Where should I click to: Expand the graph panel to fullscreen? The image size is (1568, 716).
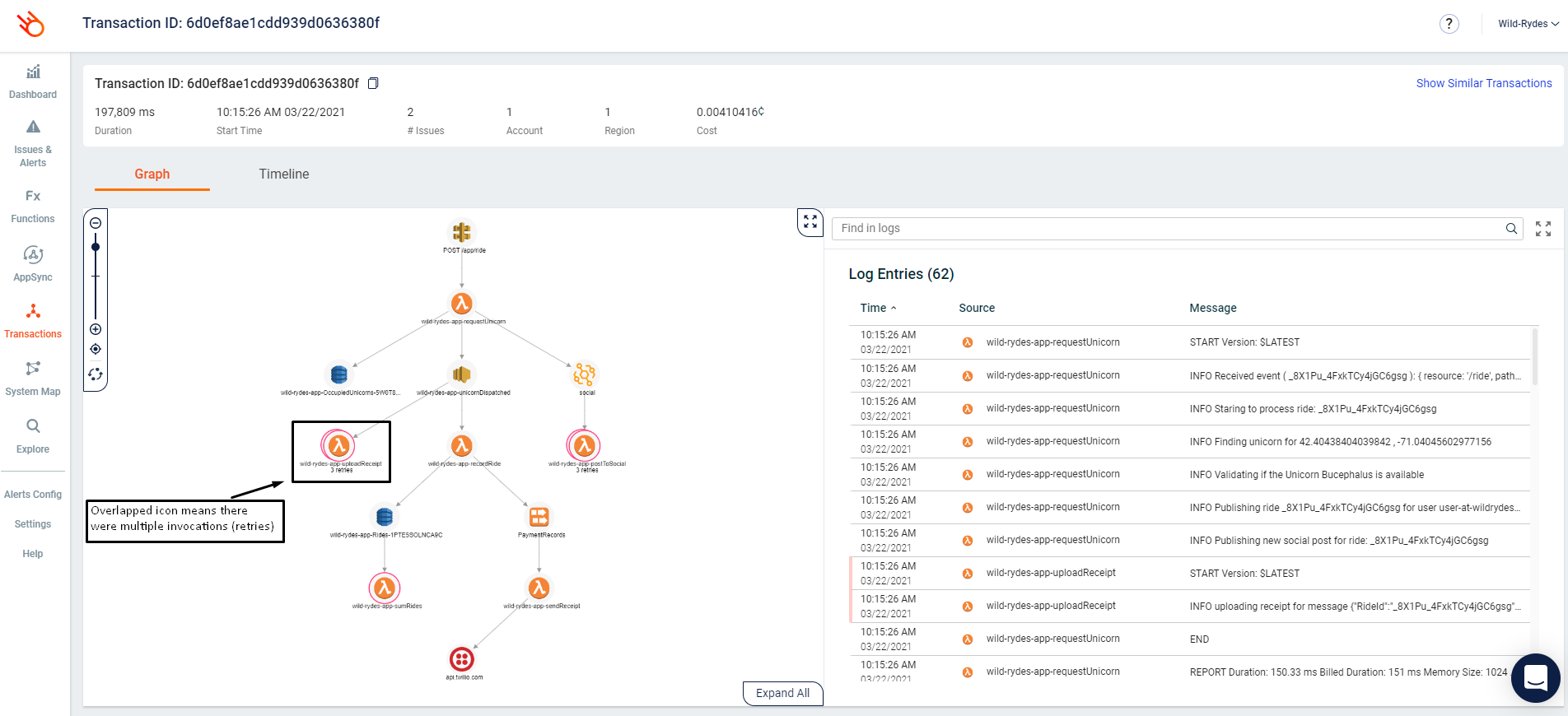pos(810,222)
